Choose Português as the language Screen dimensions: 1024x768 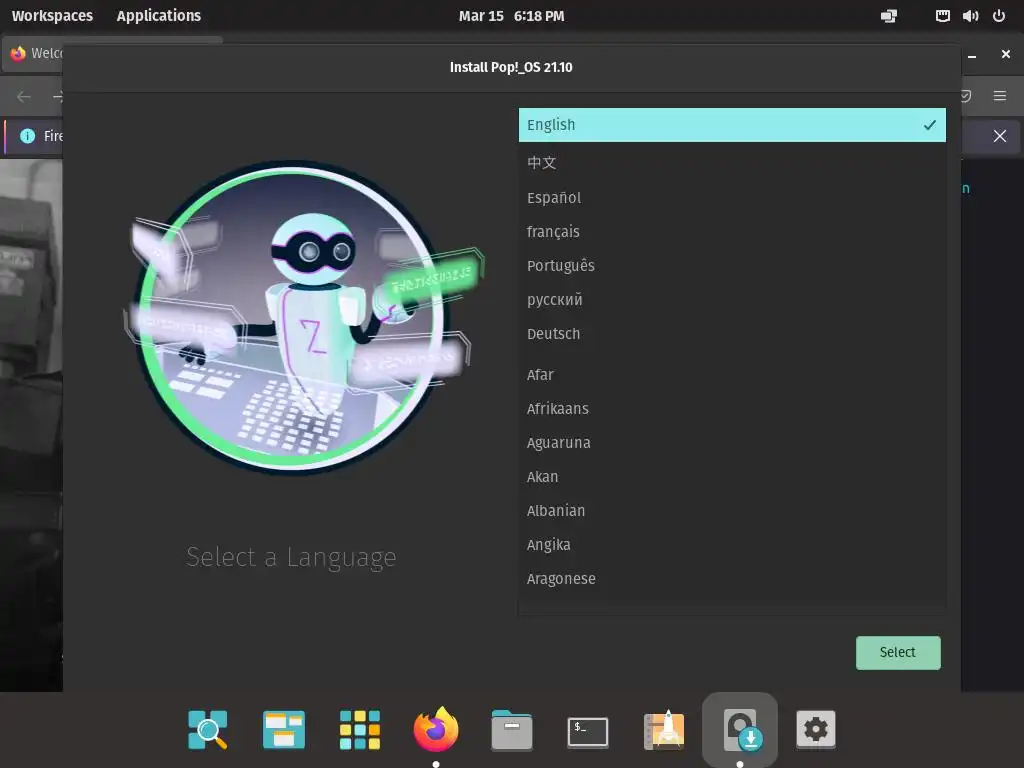[x=732, y=266]
